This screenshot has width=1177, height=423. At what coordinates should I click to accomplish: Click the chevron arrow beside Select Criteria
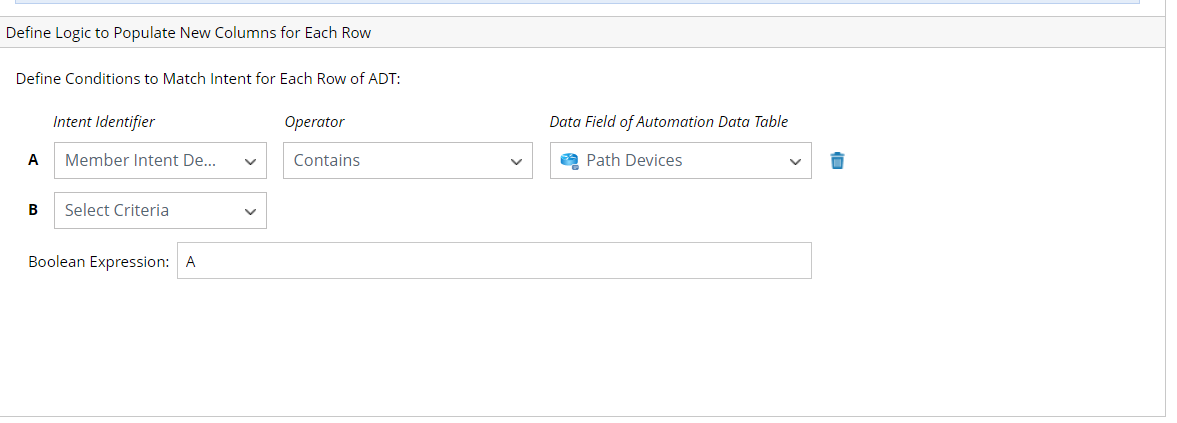pyautogui.click(x=250, y=211)
